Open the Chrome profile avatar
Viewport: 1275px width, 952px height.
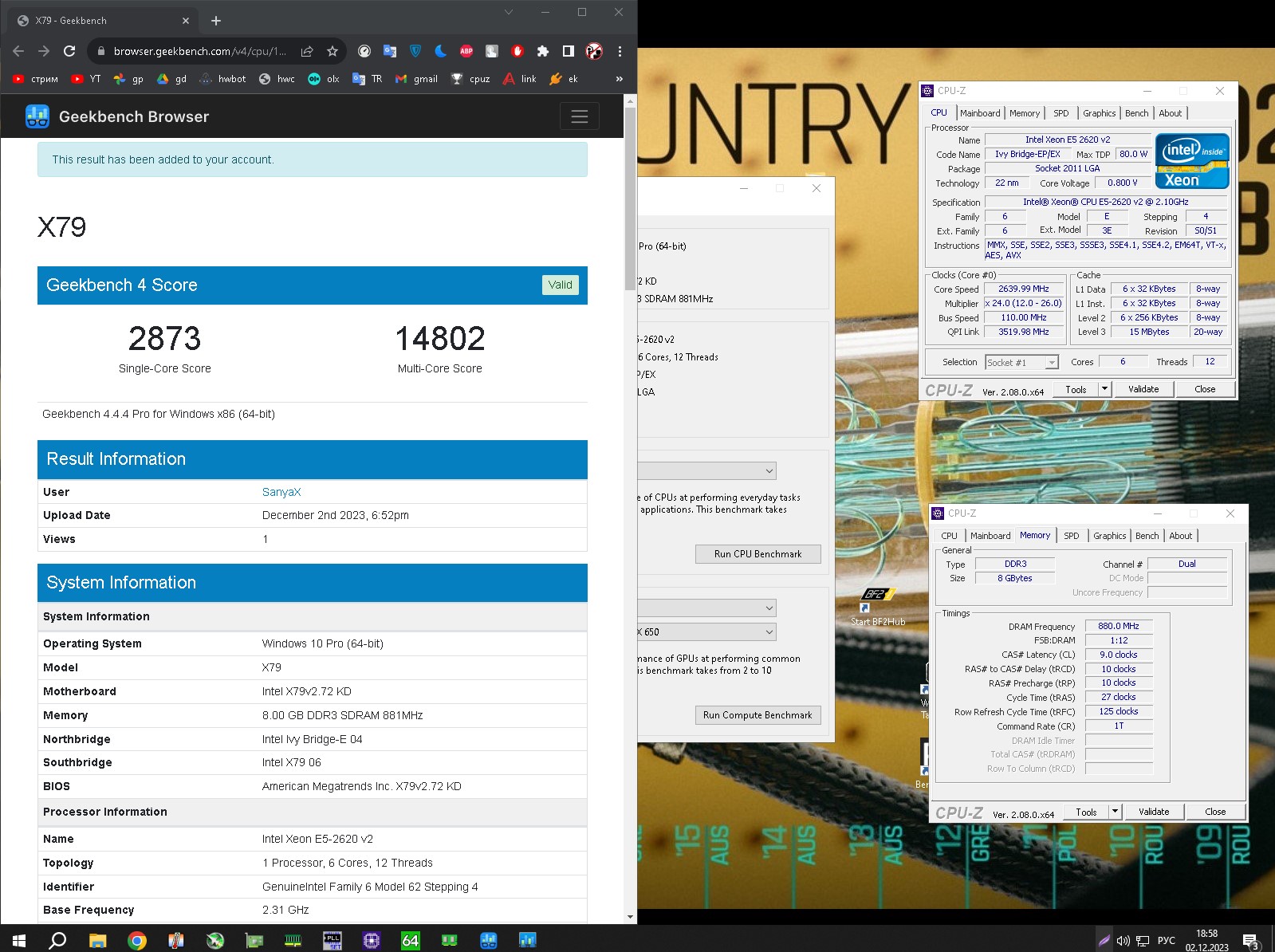click(x=594, y=51)
